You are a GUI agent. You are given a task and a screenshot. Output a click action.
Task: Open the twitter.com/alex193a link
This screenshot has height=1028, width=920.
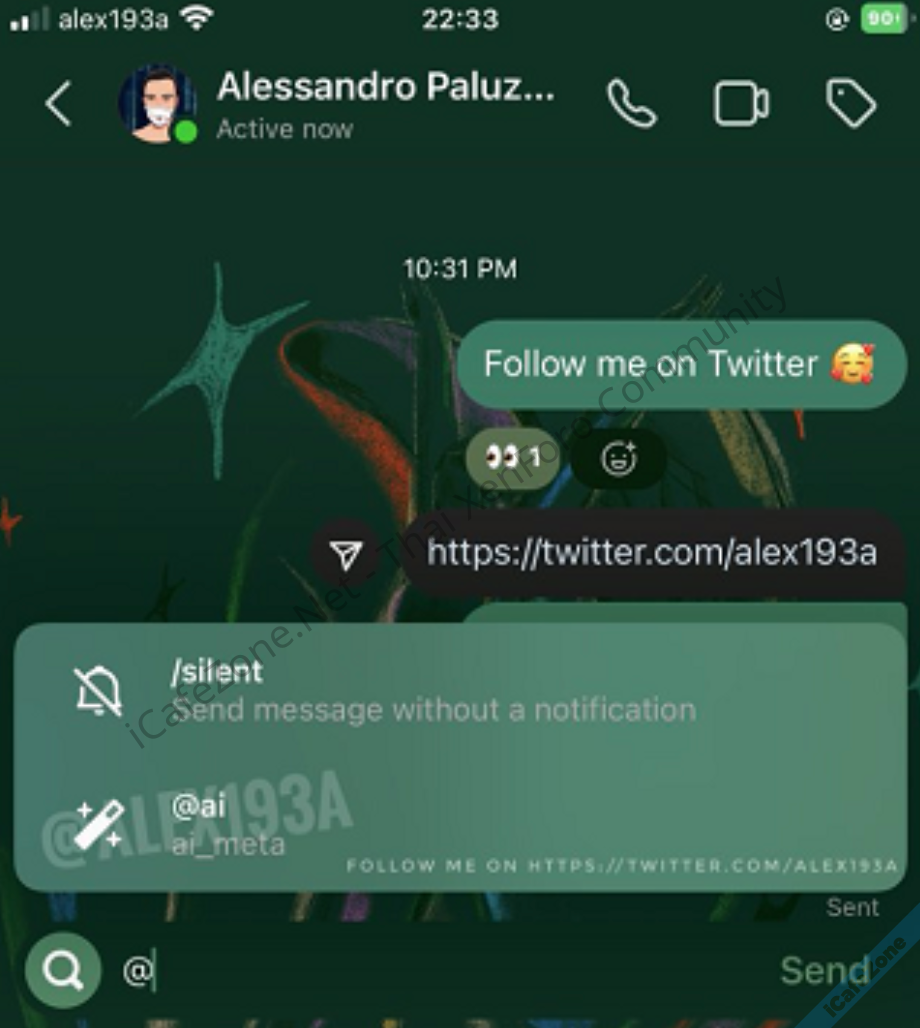tap(652, 552)
